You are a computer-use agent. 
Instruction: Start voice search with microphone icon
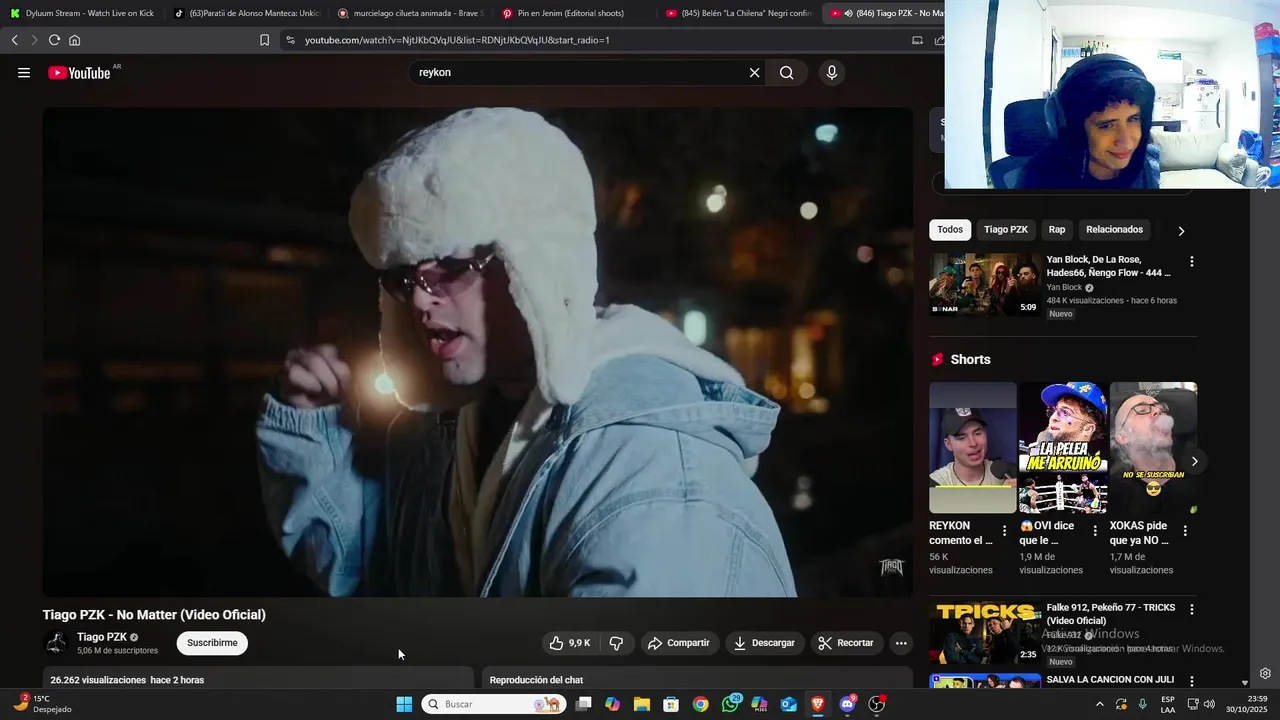(x=831, y=72)
